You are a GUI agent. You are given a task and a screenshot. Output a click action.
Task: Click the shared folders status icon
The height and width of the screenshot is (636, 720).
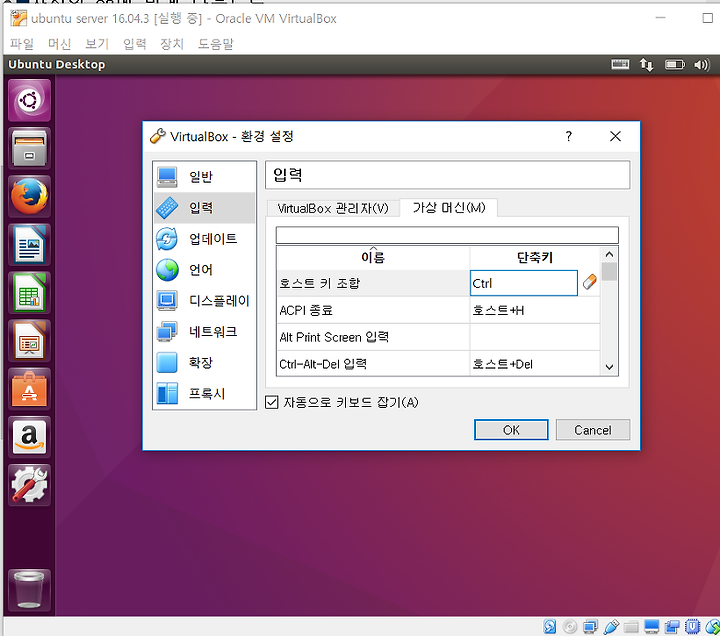pos(631,627)
